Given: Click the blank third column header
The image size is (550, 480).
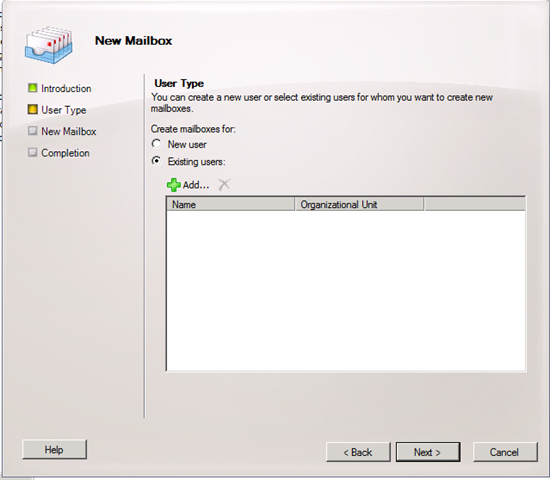Looking at the screenshot, I should coord(475,204).
